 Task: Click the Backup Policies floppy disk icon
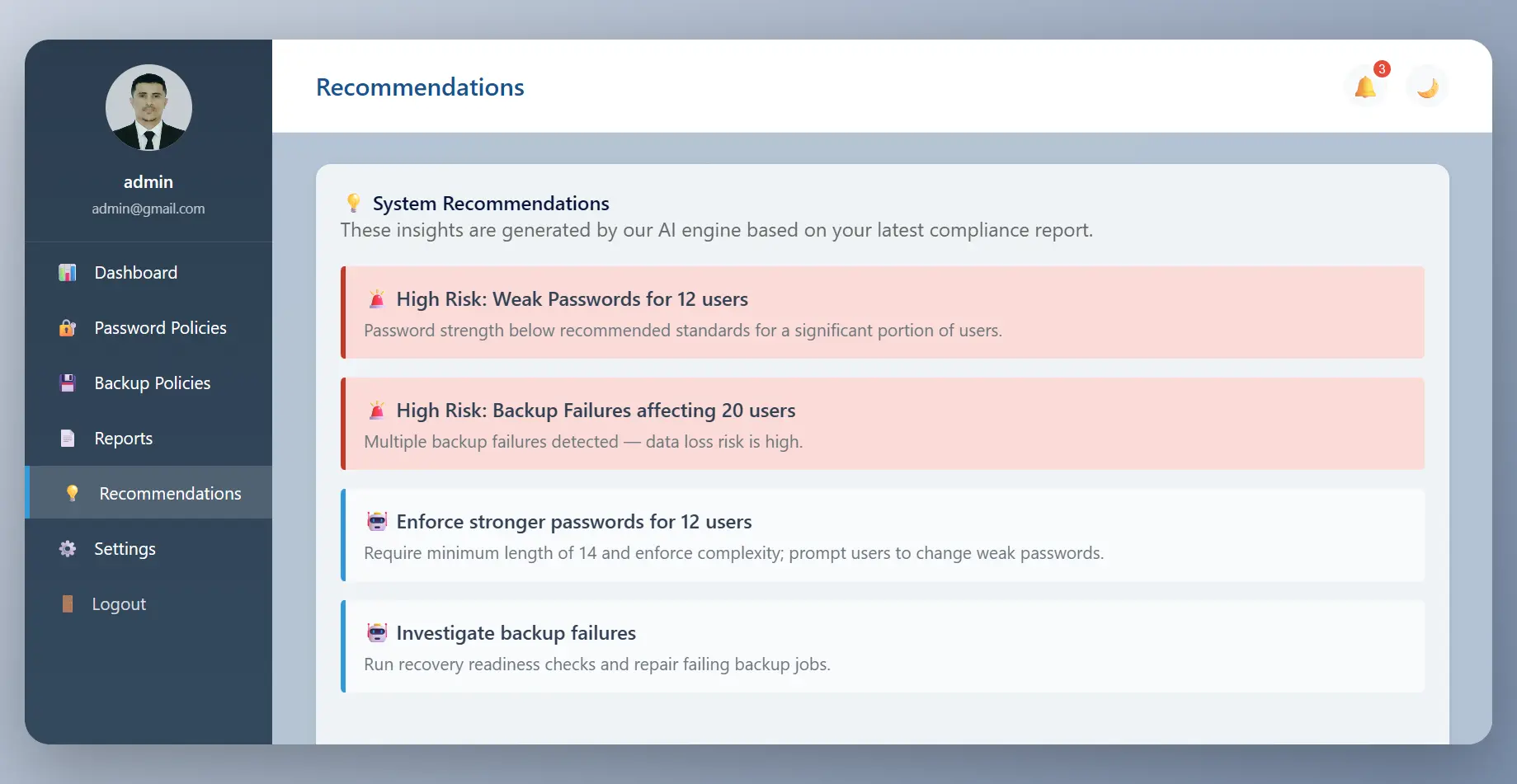68,383
